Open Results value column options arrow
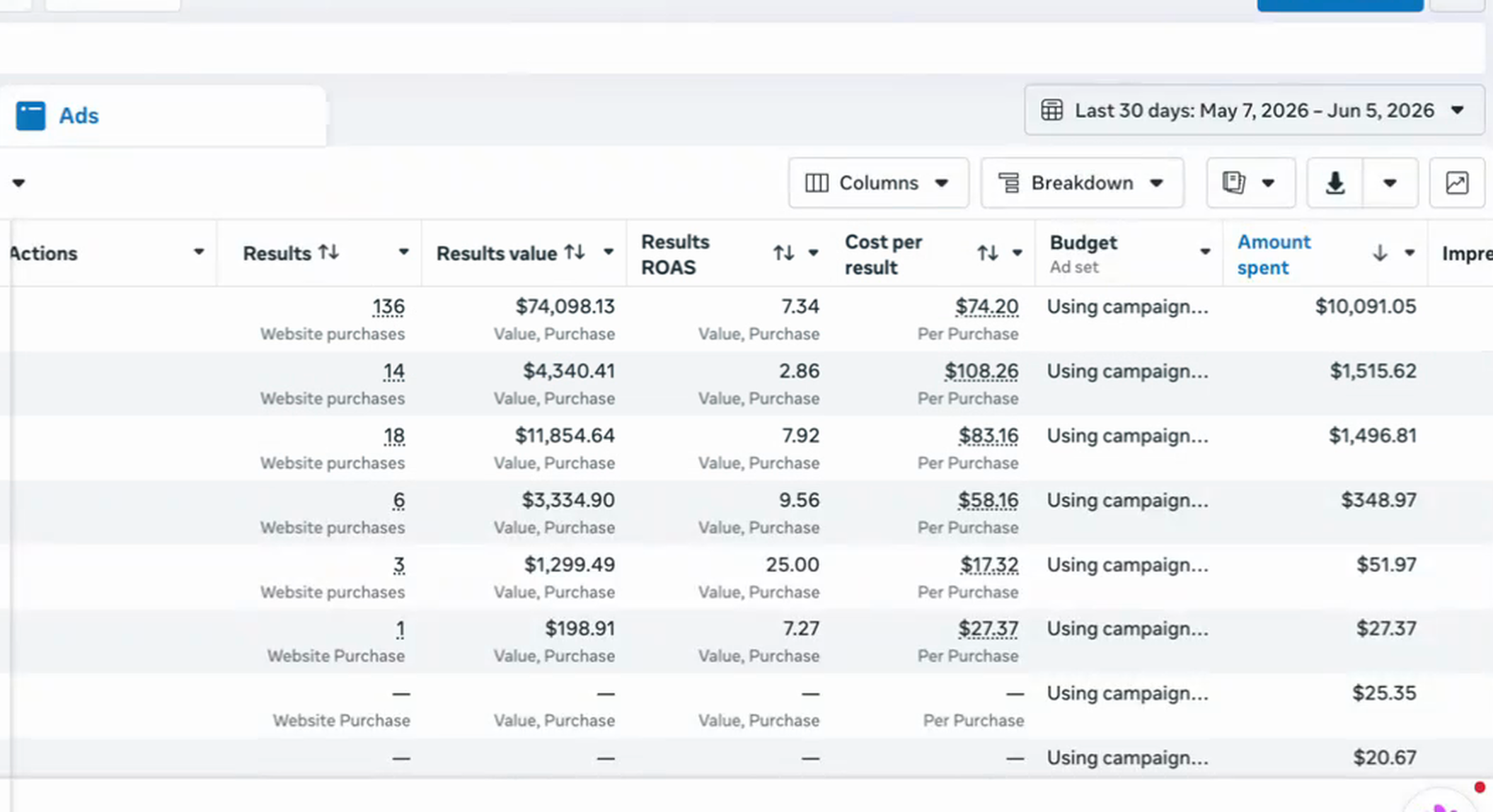The image size is (1493, 812). [x=608, y=253]
